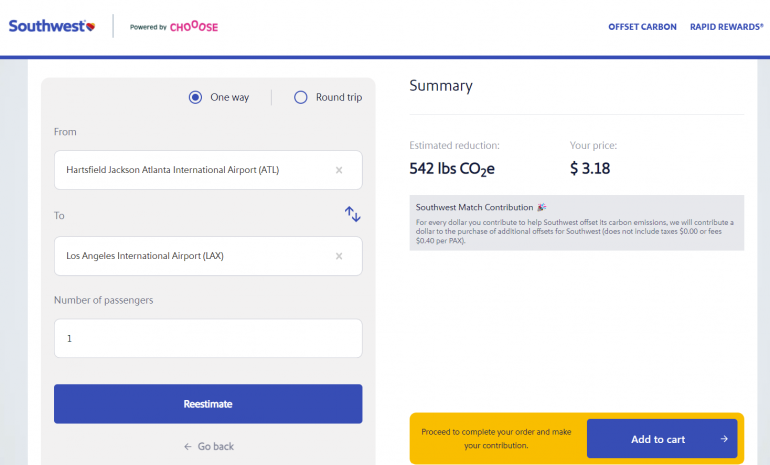Viewport: 770px width, 465px height.
Task: Click the Number of passengers field
Action: [207, 338]
